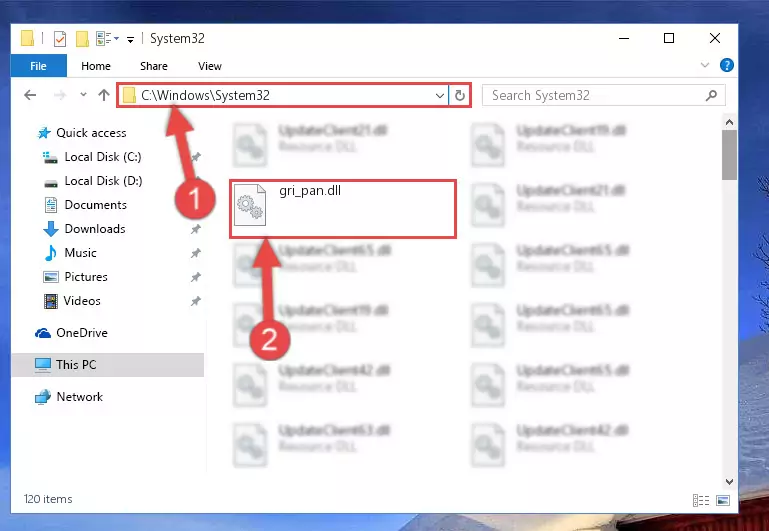The height and width of the screenshot is (531, 769).
Task: Click the Properties quick access icon
Action: 60,38
